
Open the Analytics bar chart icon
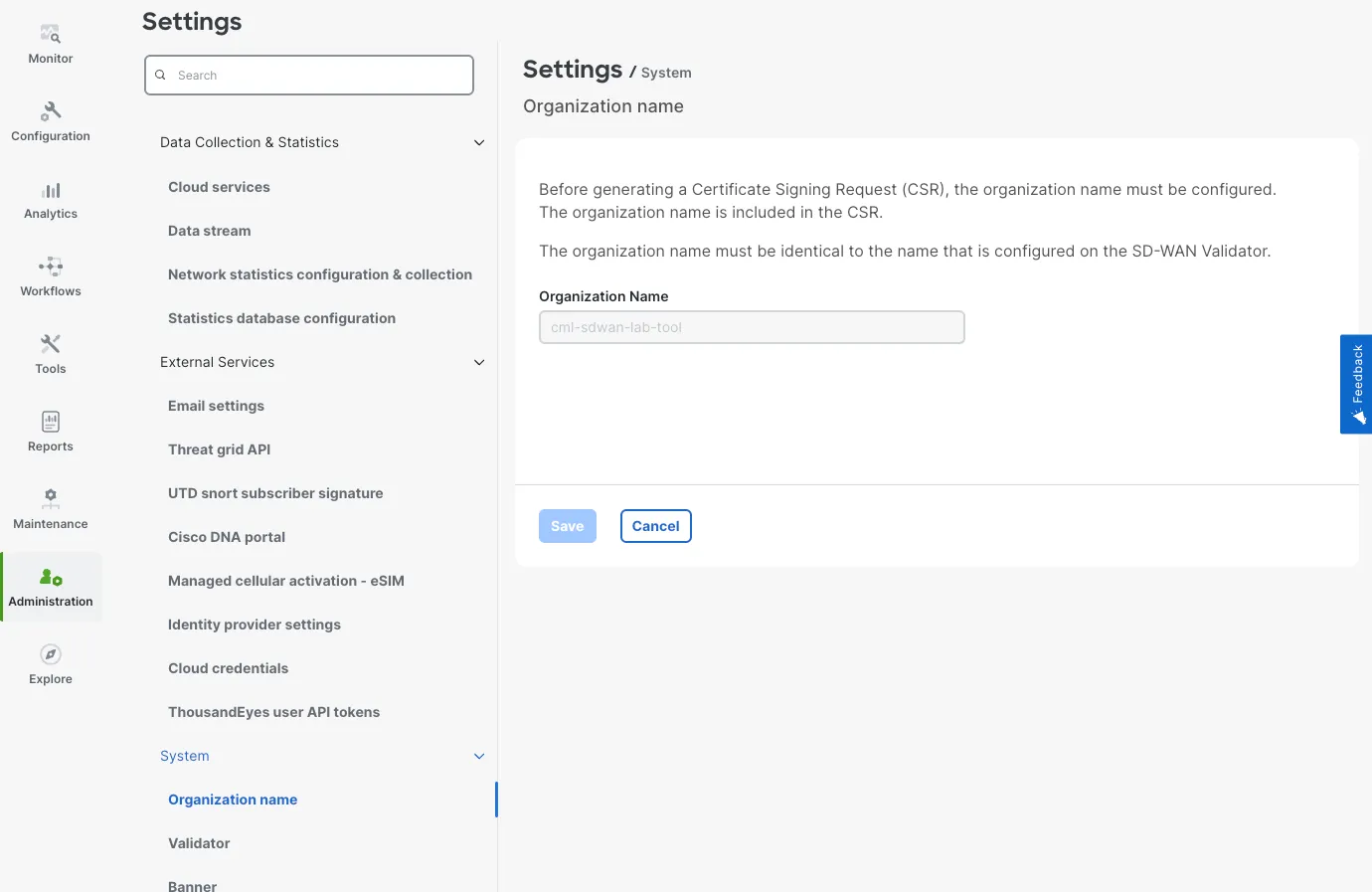51,190
